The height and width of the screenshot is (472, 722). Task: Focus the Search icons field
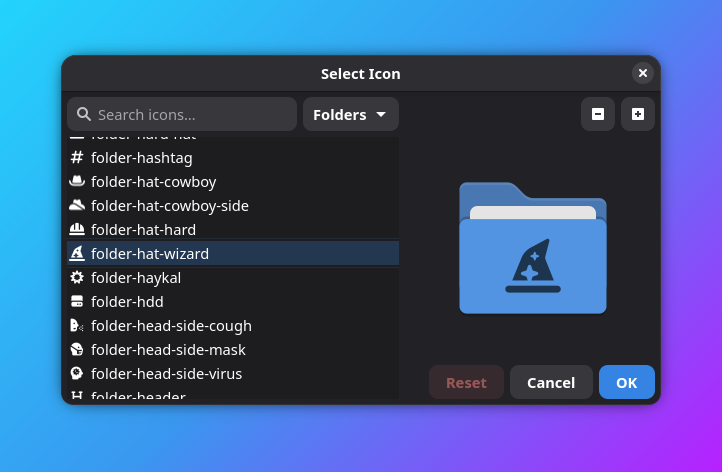182,114
